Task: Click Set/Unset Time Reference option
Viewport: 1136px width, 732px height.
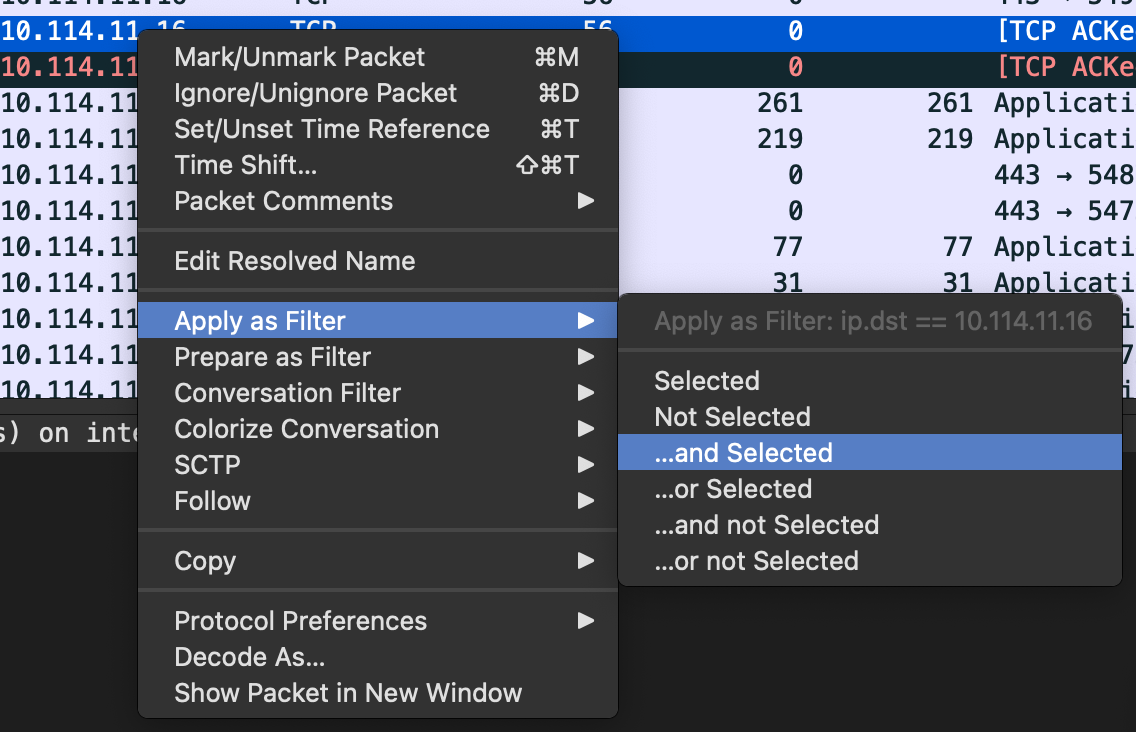Action: pos(331,129)
